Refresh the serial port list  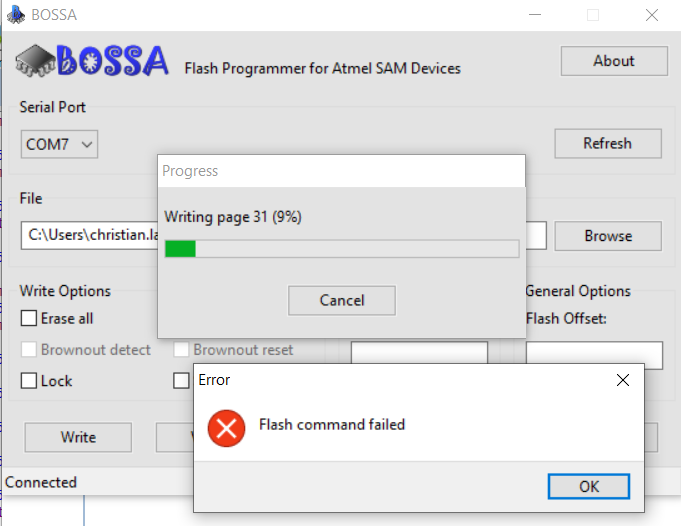tap(607, 143)
